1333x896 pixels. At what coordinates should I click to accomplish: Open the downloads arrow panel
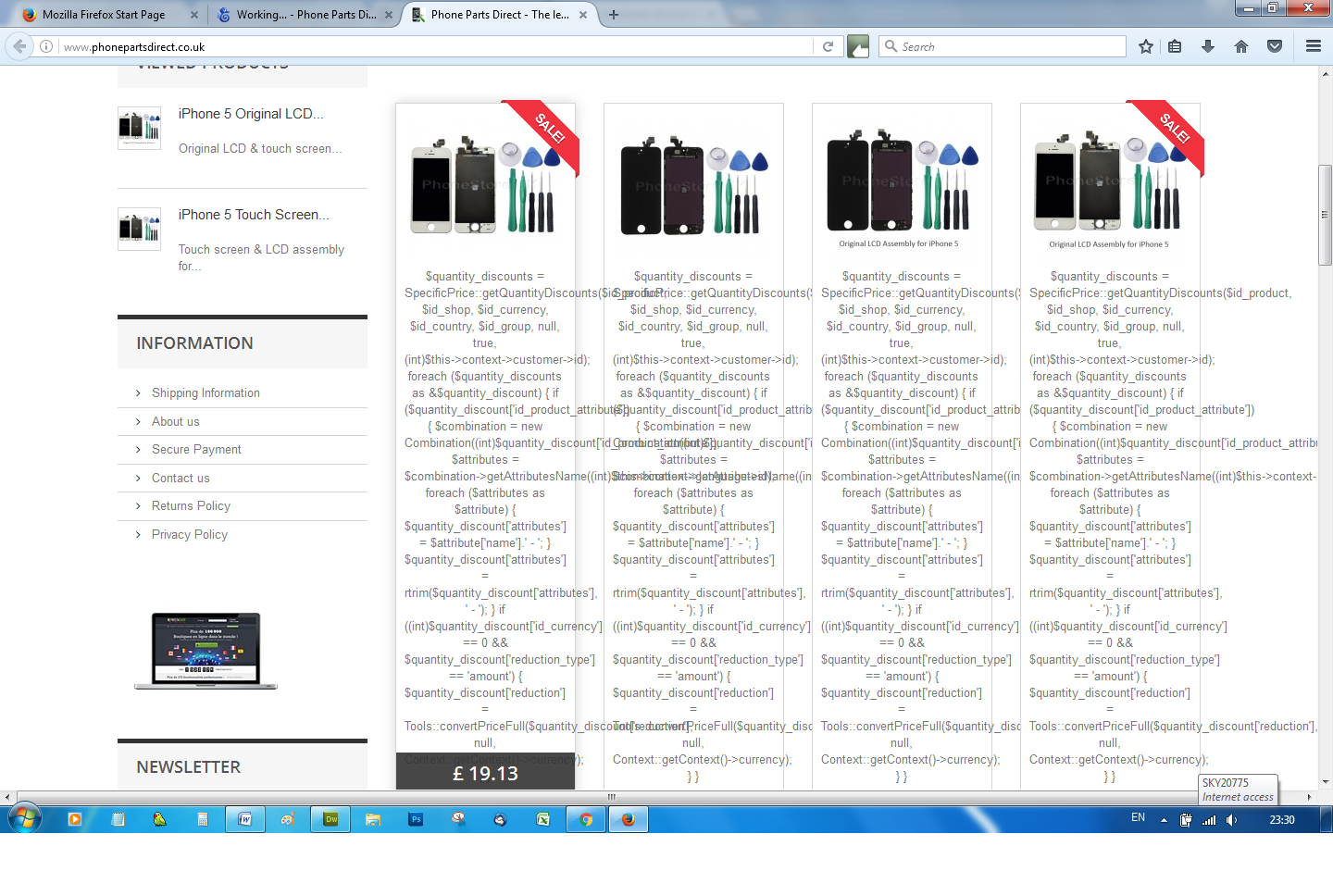1208,46
